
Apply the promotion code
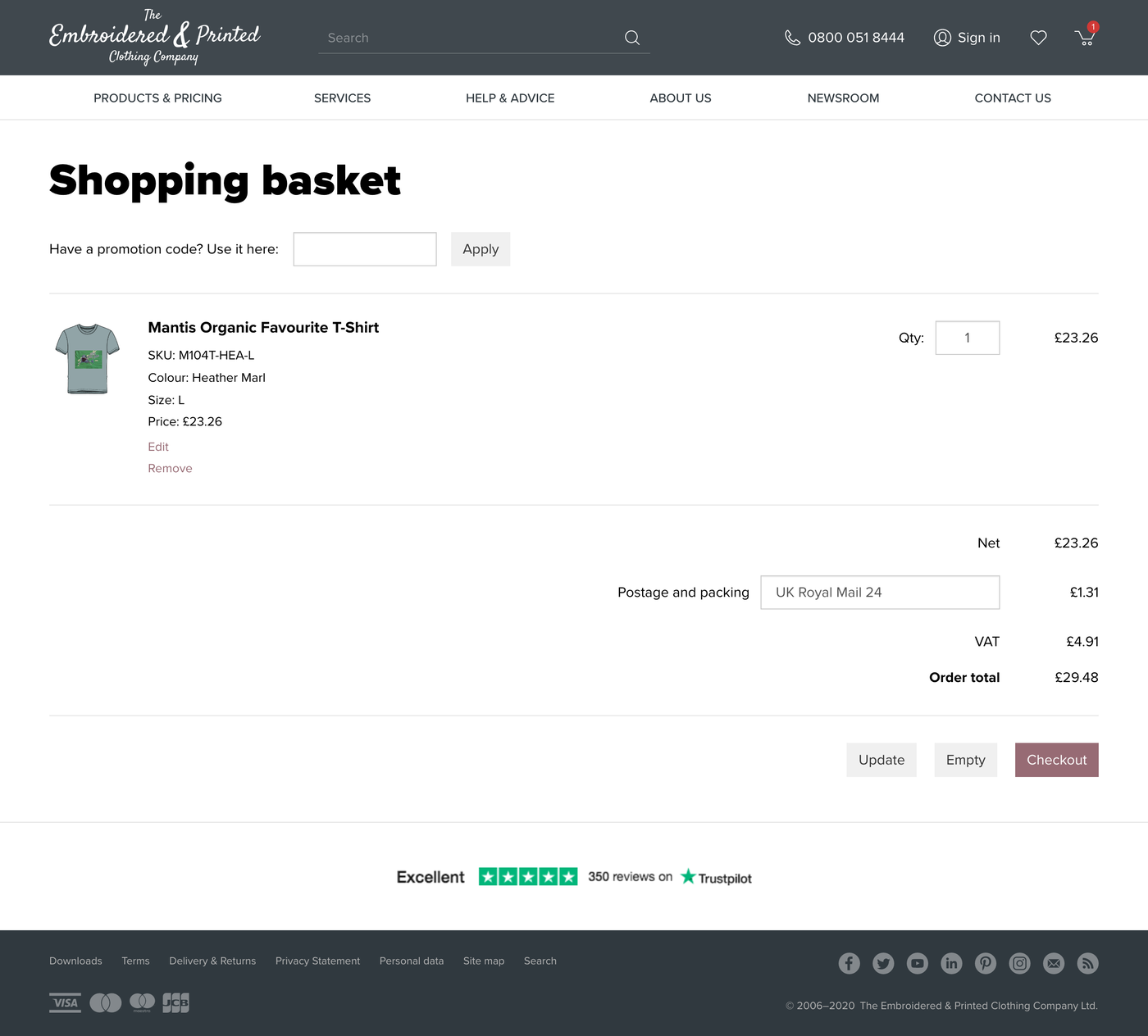click(480, 249)
